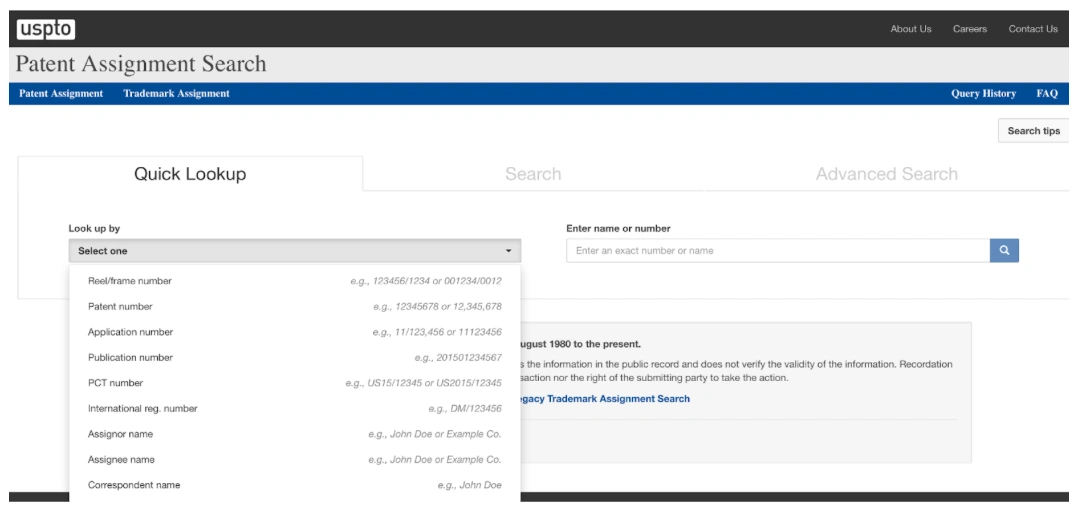Click the Search tips button
The width and height of the screenshot is (1082, 506).
click(x=1033, y=130)
